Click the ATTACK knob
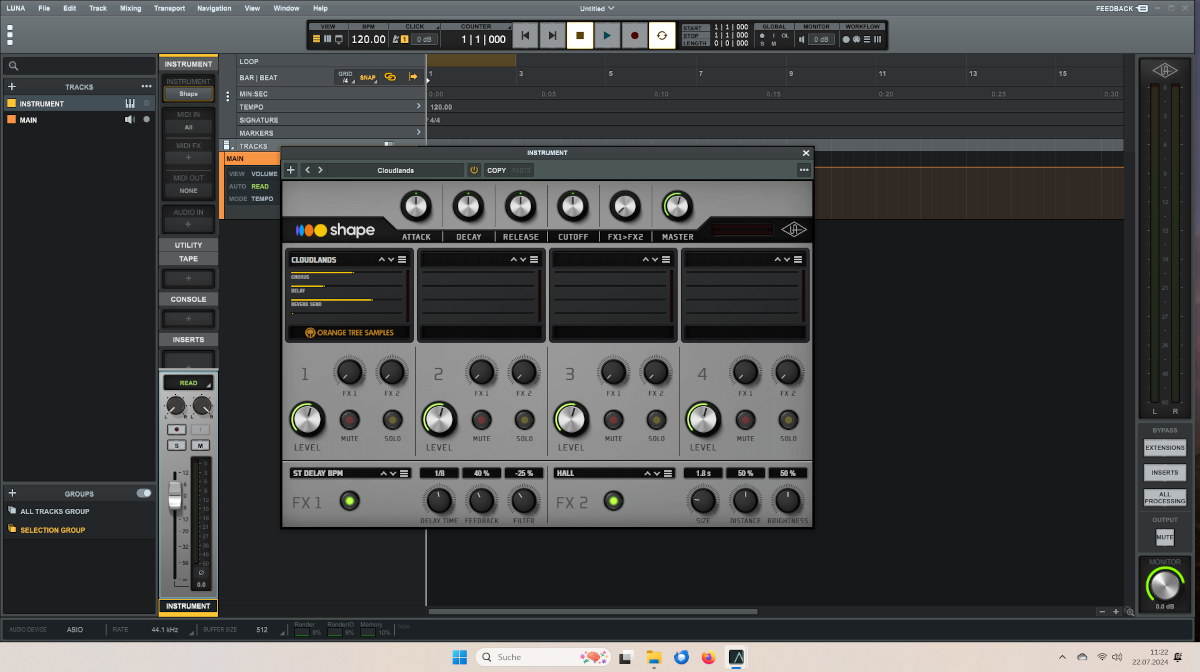 416,206
